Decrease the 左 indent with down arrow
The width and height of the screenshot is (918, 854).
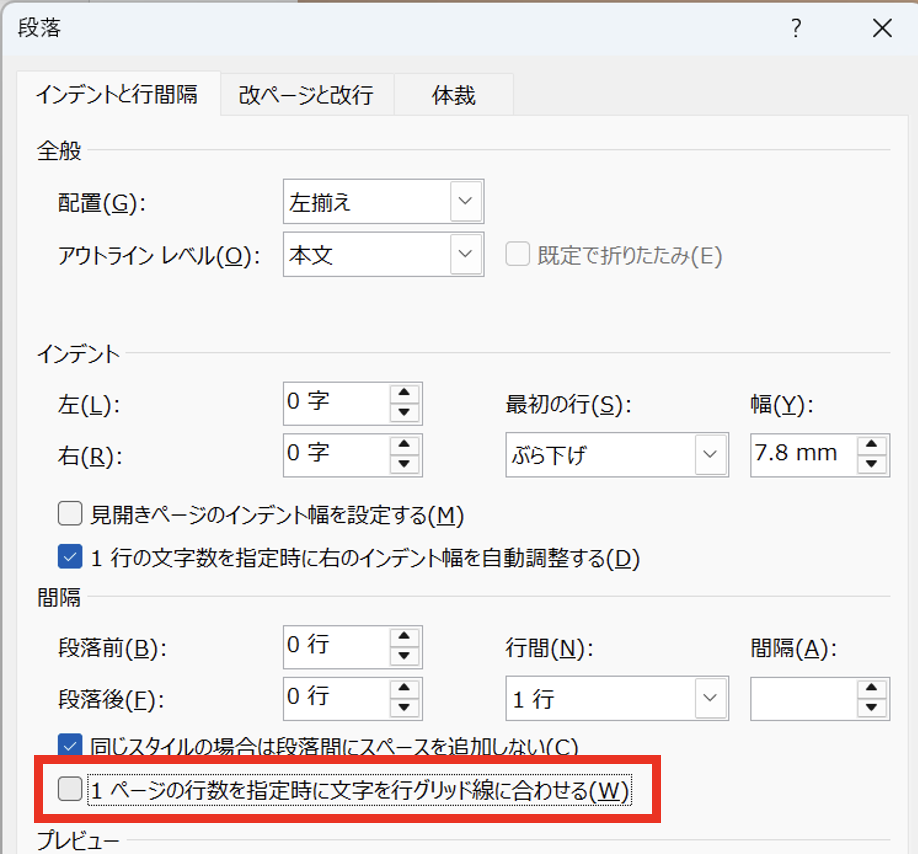[x=404, y=413]
